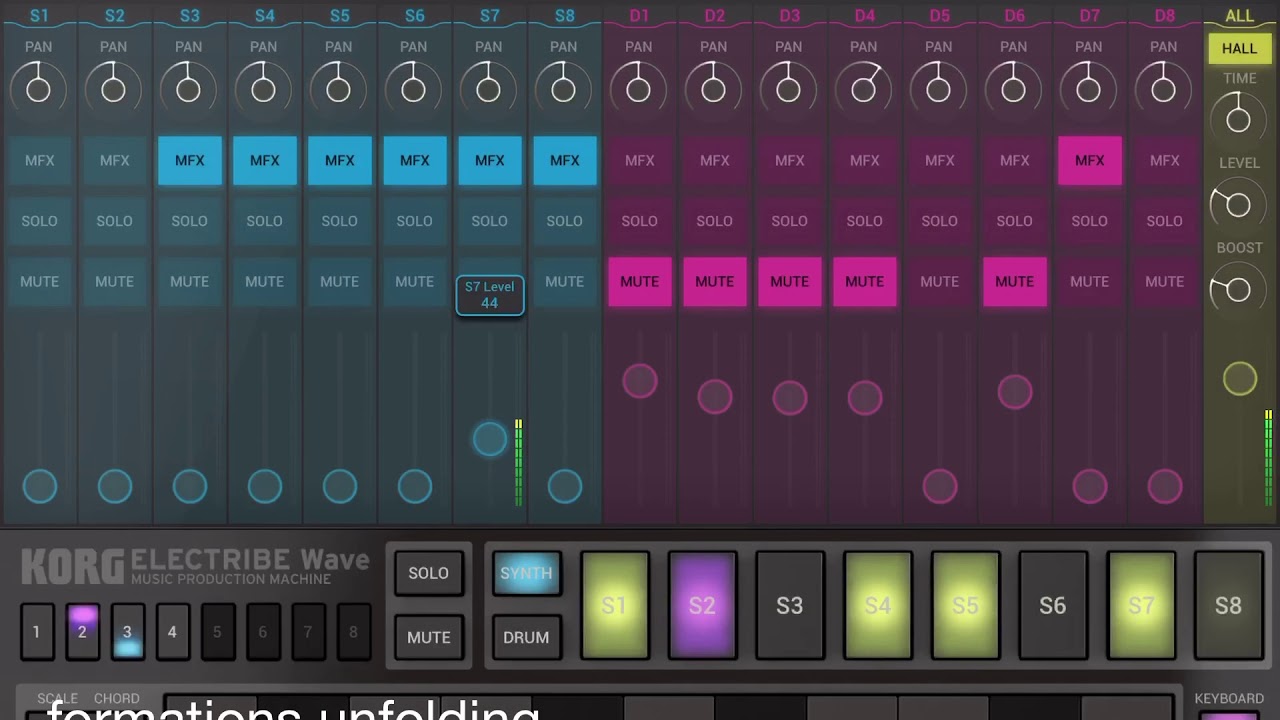Select the D5 channel header
1280x720 pixels.
[940, 16]
